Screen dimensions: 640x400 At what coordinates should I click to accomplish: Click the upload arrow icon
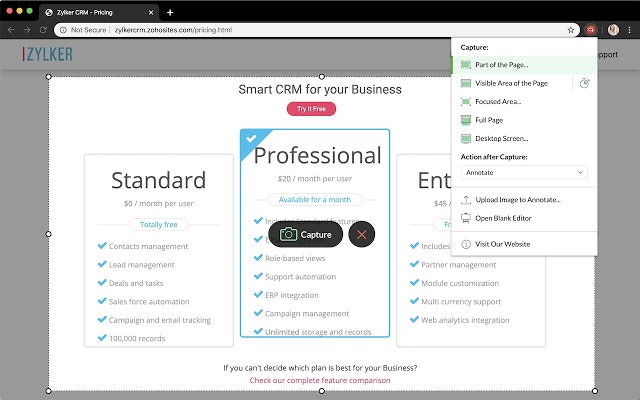pyautogui.click(x=466, y=200)
